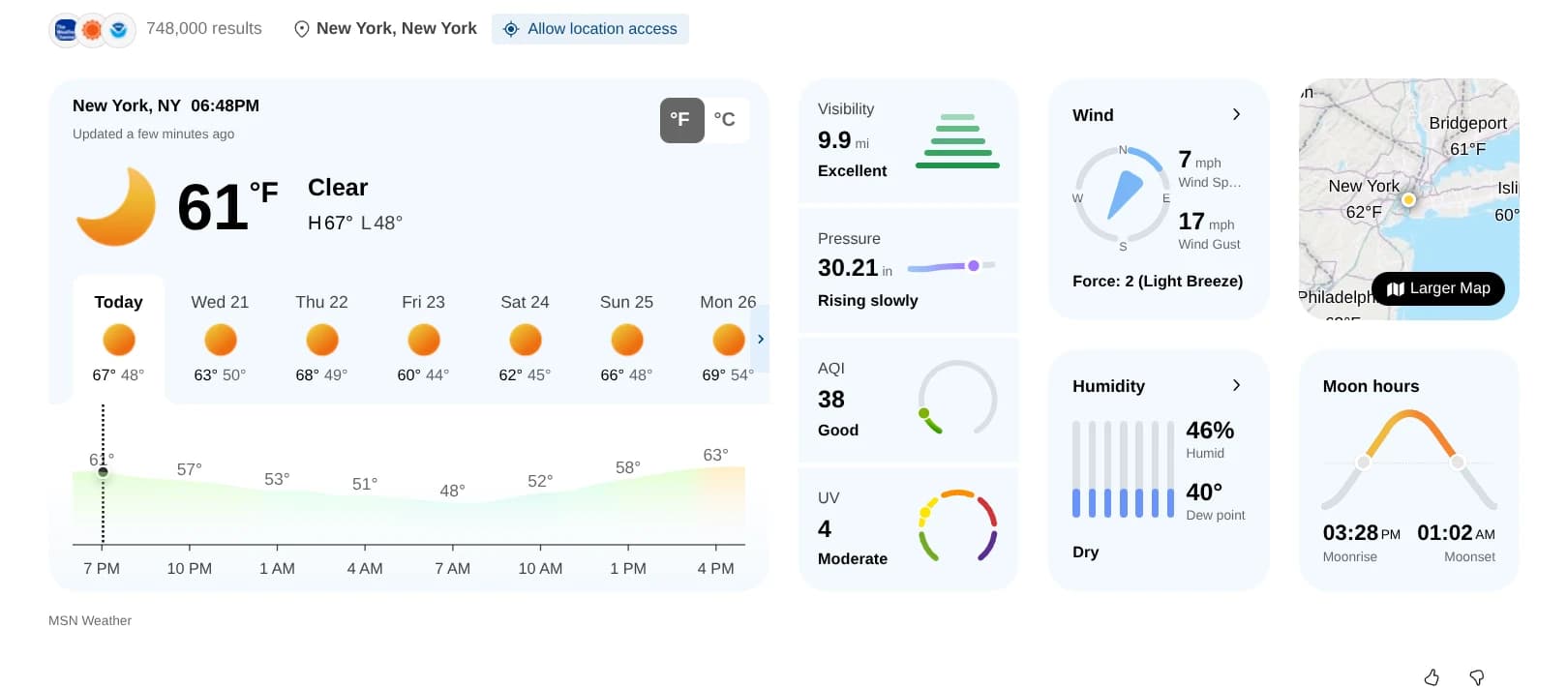
Task: Click the location pin icon
Action: coord(302,29)
